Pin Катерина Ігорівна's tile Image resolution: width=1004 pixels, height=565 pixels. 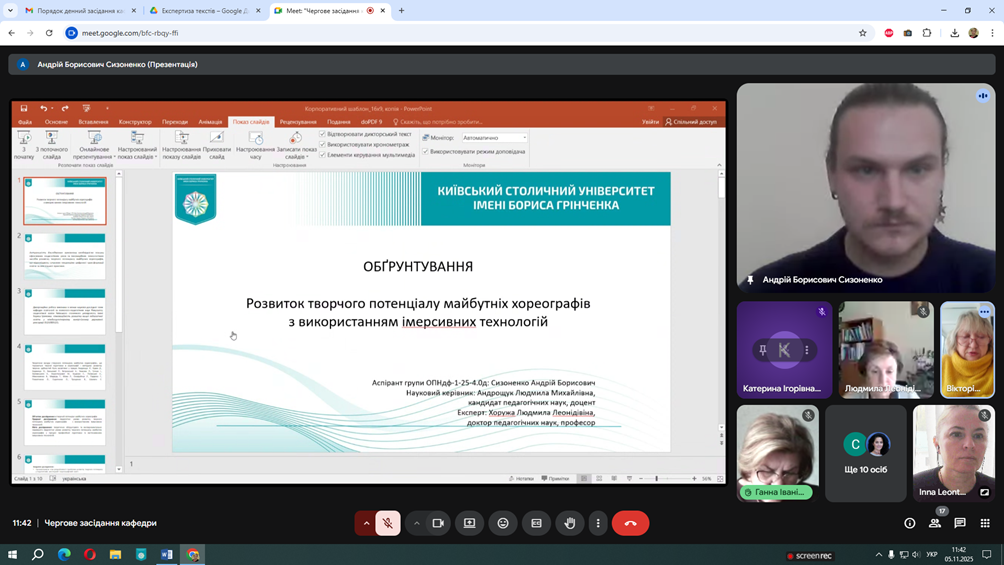tap(763, 350)
